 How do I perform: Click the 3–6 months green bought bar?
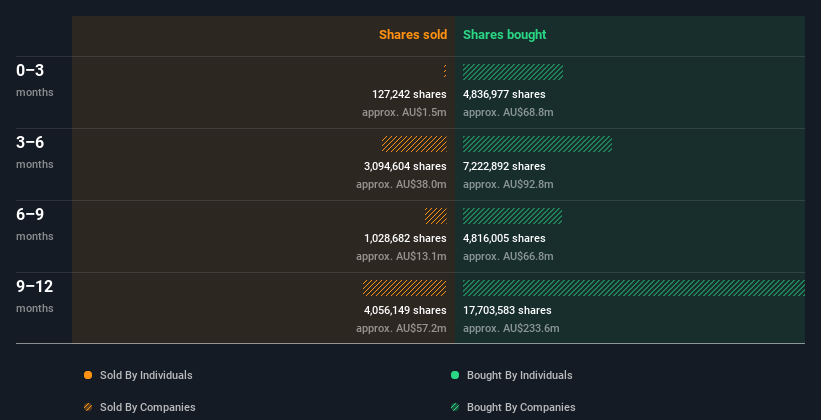pyautogui.click(x=537, y=144)
